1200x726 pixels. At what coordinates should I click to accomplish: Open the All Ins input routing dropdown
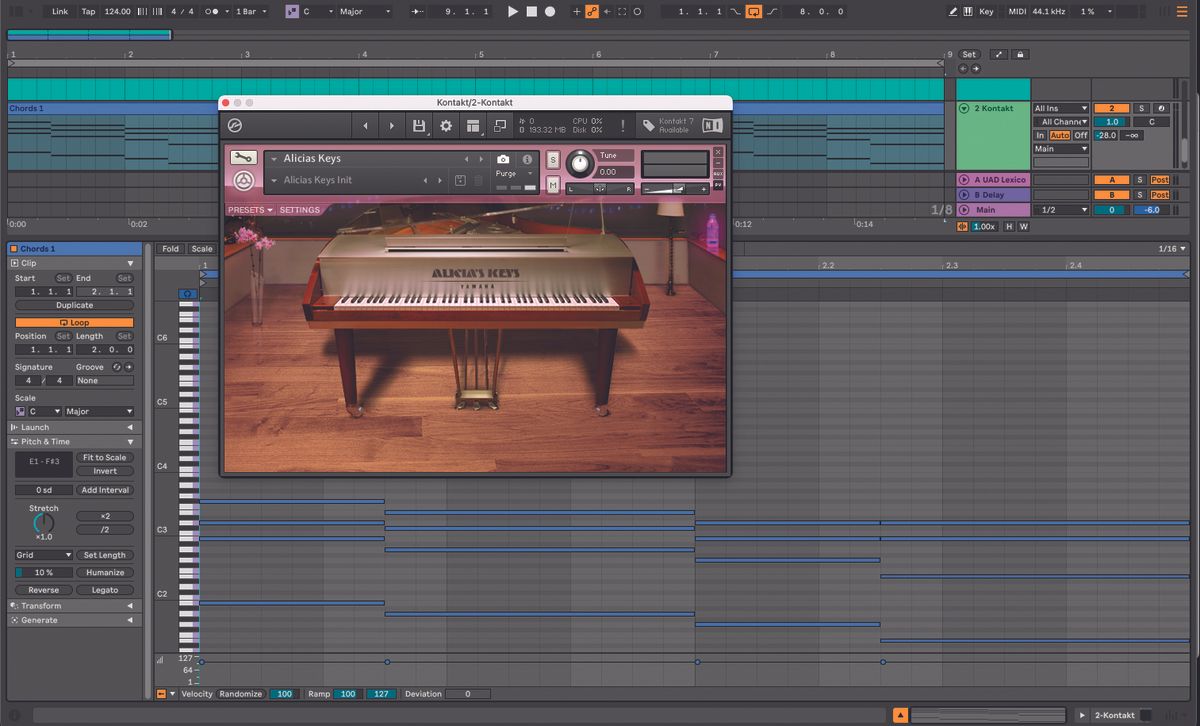coord(1059,107)
